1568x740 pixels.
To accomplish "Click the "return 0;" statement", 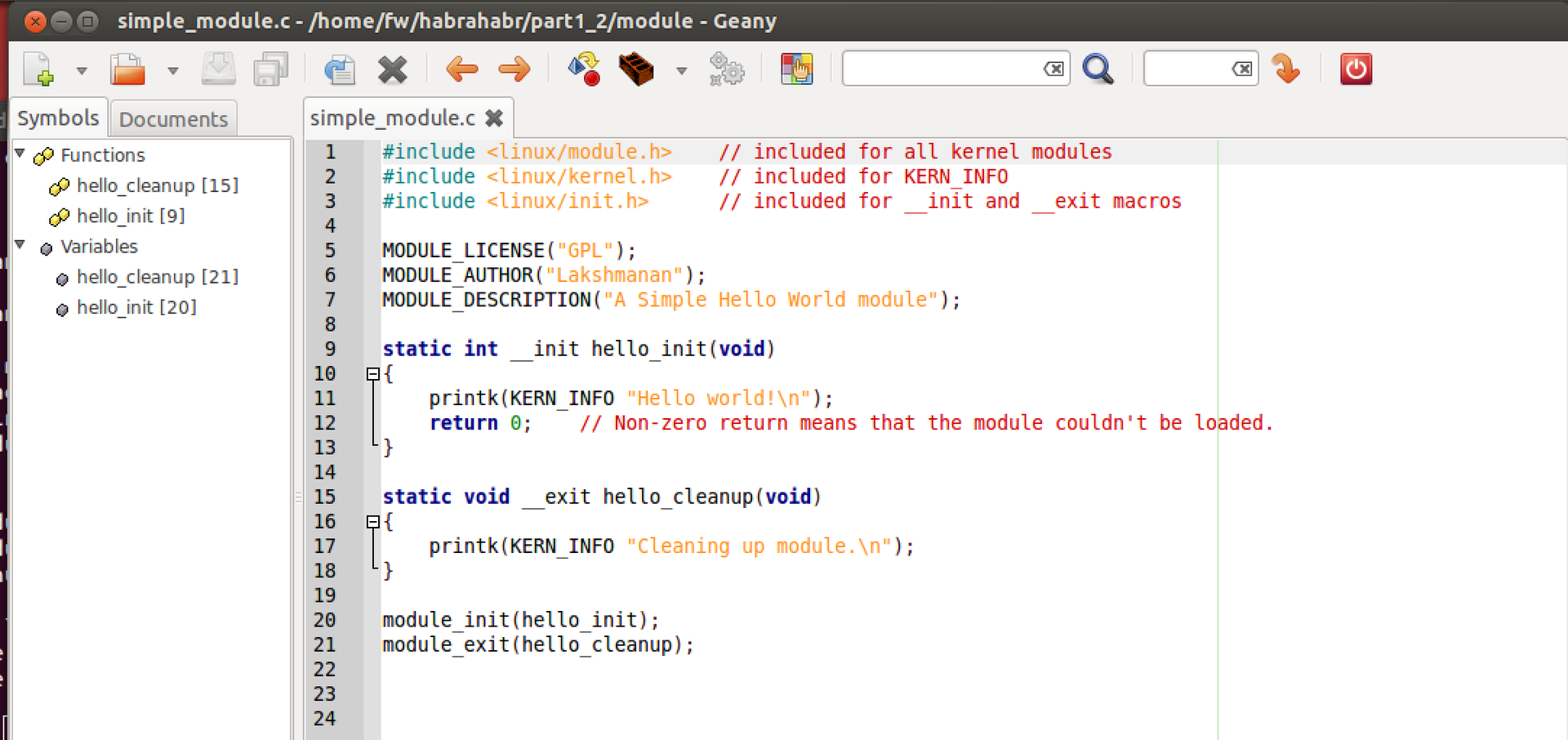I will click(480, 423).
